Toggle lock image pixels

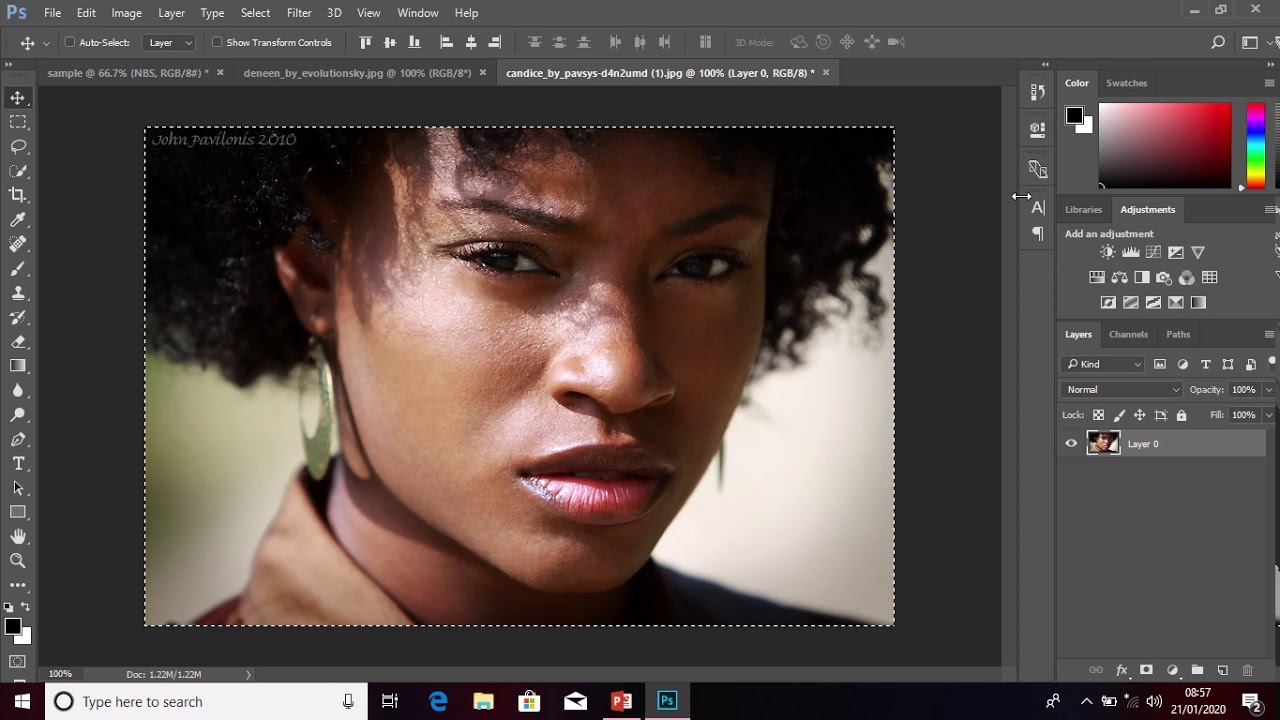coord(1119,415)
